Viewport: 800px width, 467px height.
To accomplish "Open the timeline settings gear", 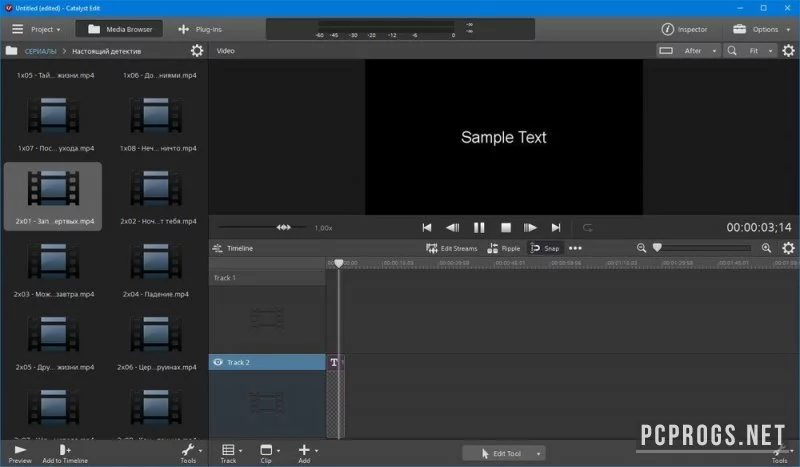I will (788, 248).
